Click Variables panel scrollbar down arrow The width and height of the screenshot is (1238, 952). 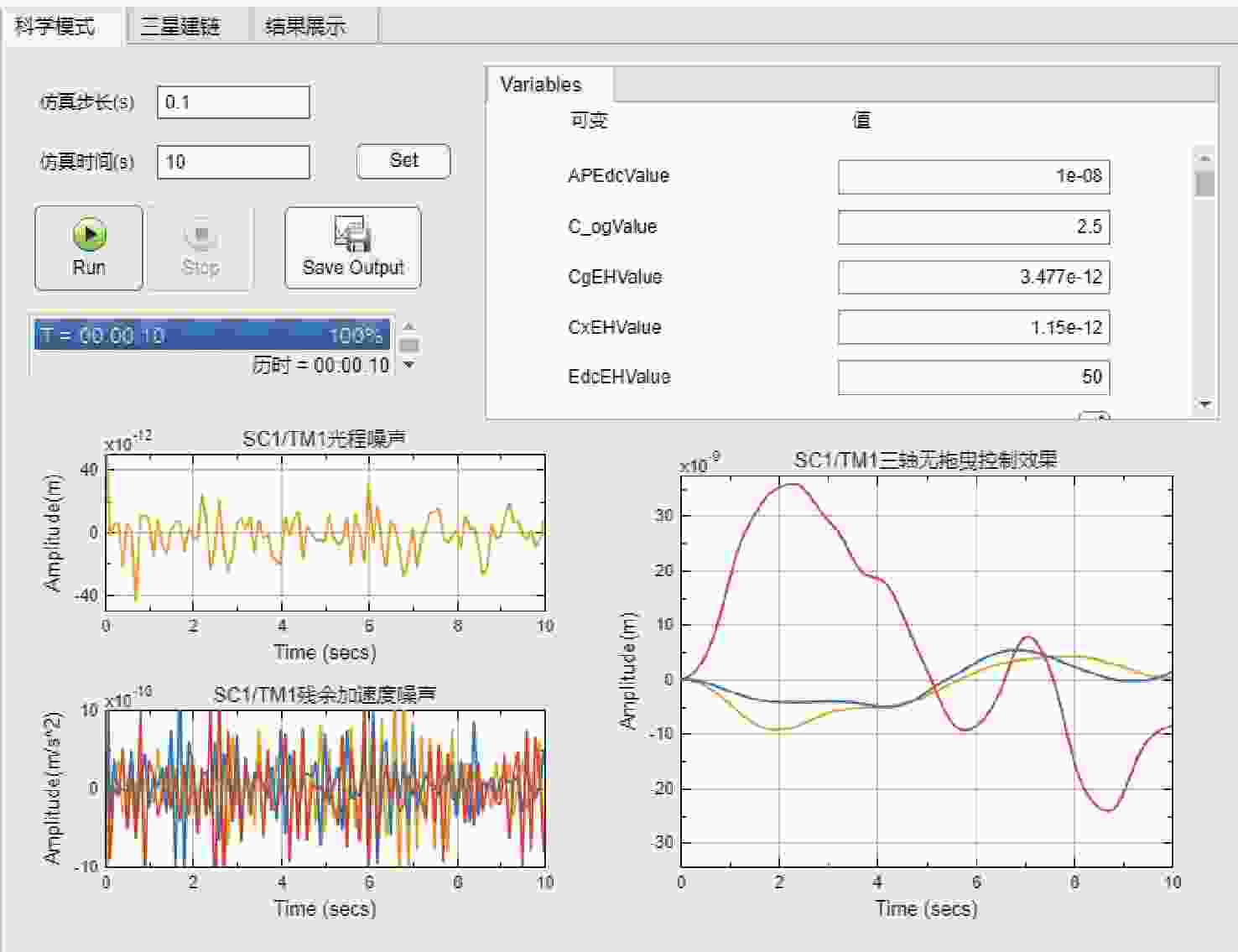coord(1204,404)
